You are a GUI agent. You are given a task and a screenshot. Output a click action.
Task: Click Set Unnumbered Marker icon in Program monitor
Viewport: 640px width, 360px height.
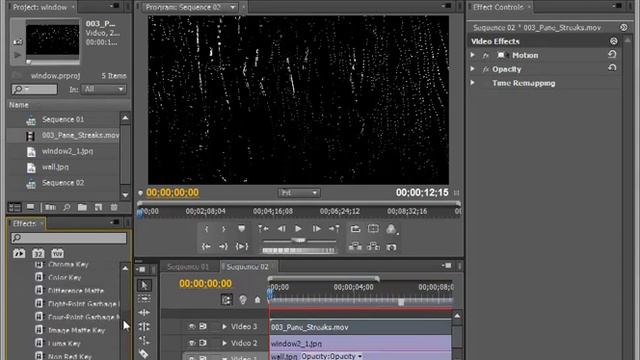point(242,229)
